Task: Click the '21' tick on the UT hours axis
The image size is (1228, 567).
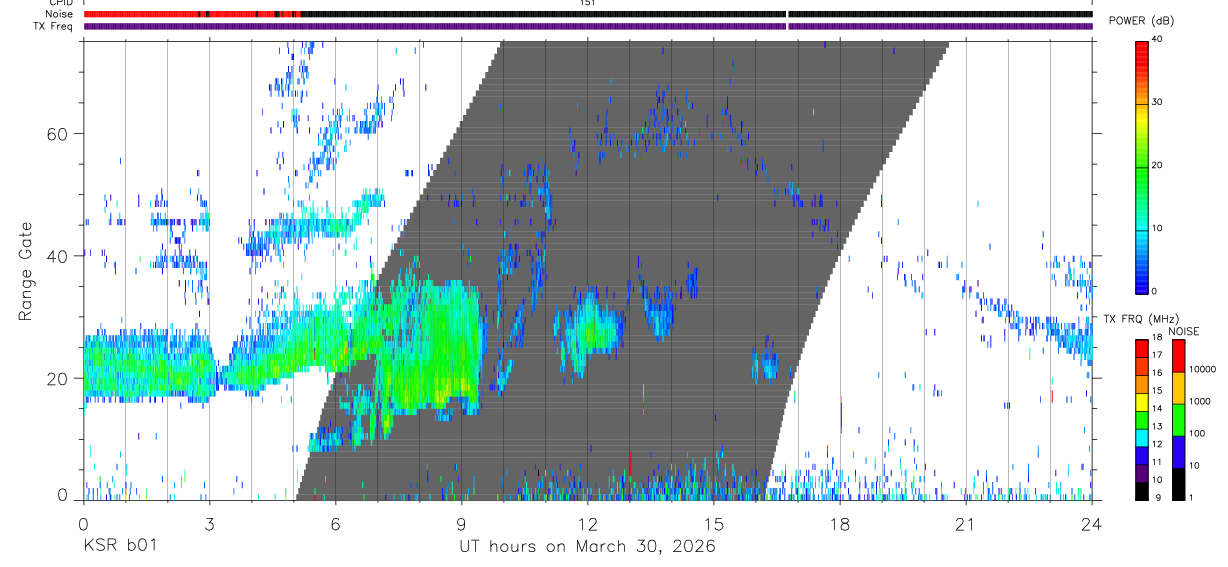Action: click(966, 522)
